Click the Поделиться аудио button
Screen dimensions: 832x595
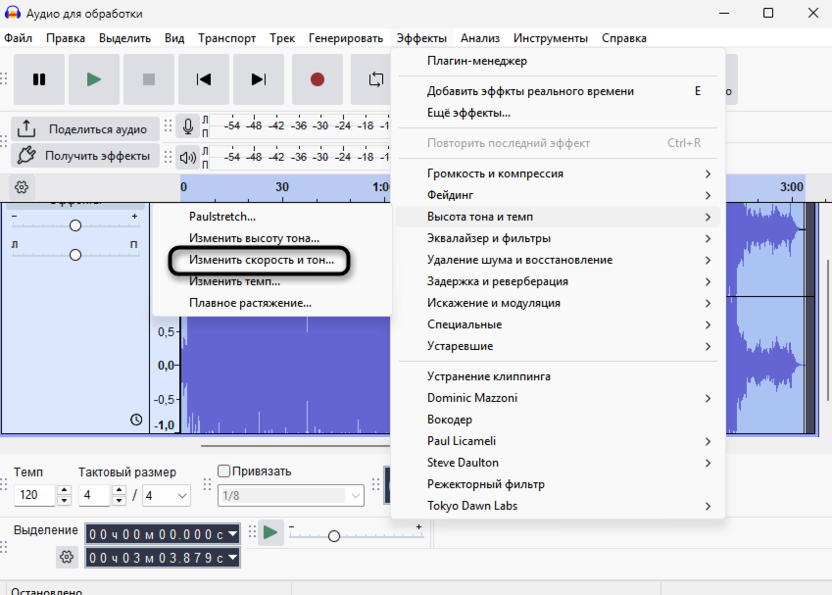(84, 129)
